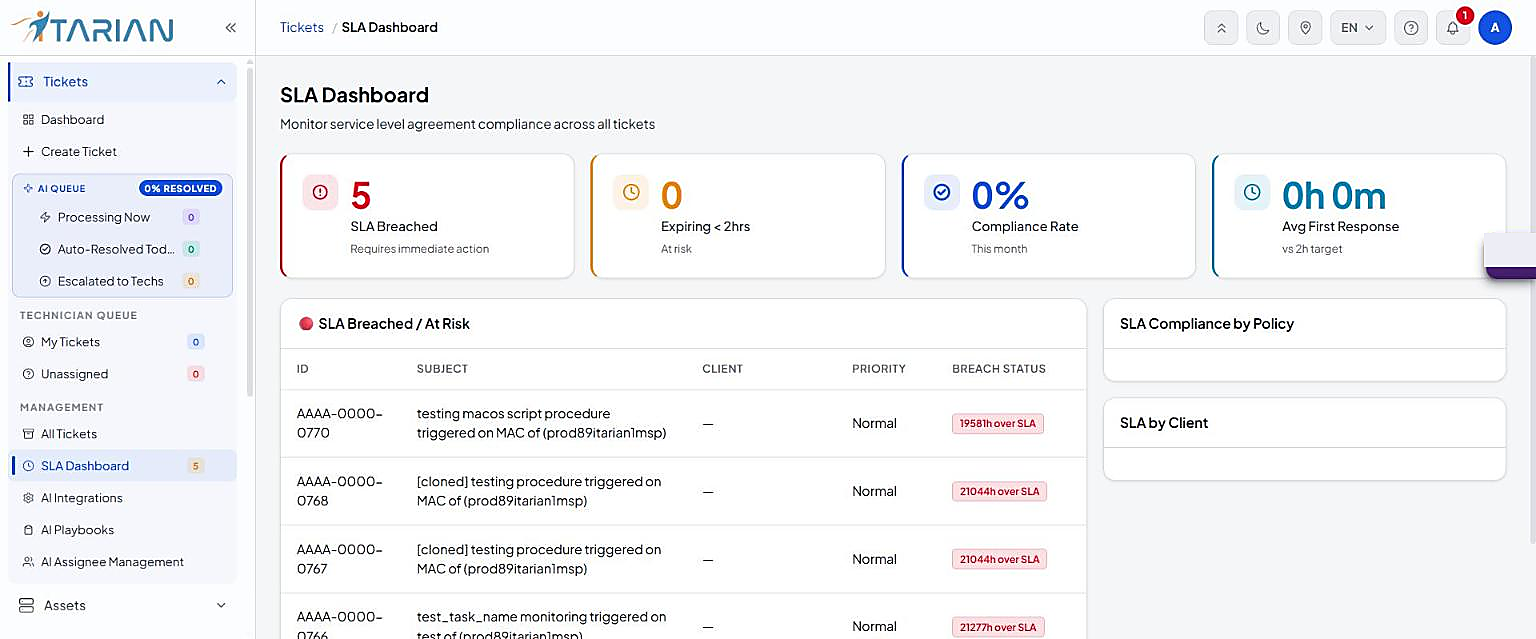Viewport: 1536px width, 639px height.
Task: Click the Expiring < 2hrs clock icon
Action: tap(631, 192)
